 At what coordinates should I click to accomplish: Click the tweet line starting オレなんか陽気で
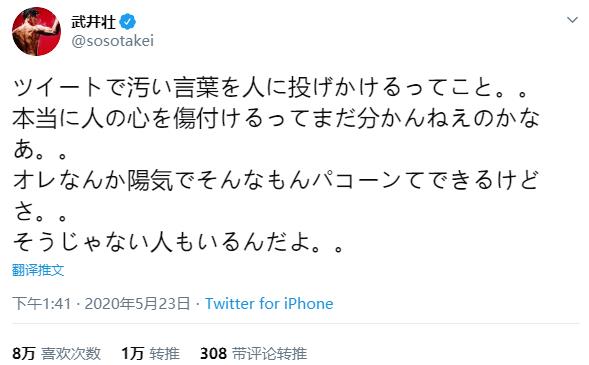click(275, 179)
